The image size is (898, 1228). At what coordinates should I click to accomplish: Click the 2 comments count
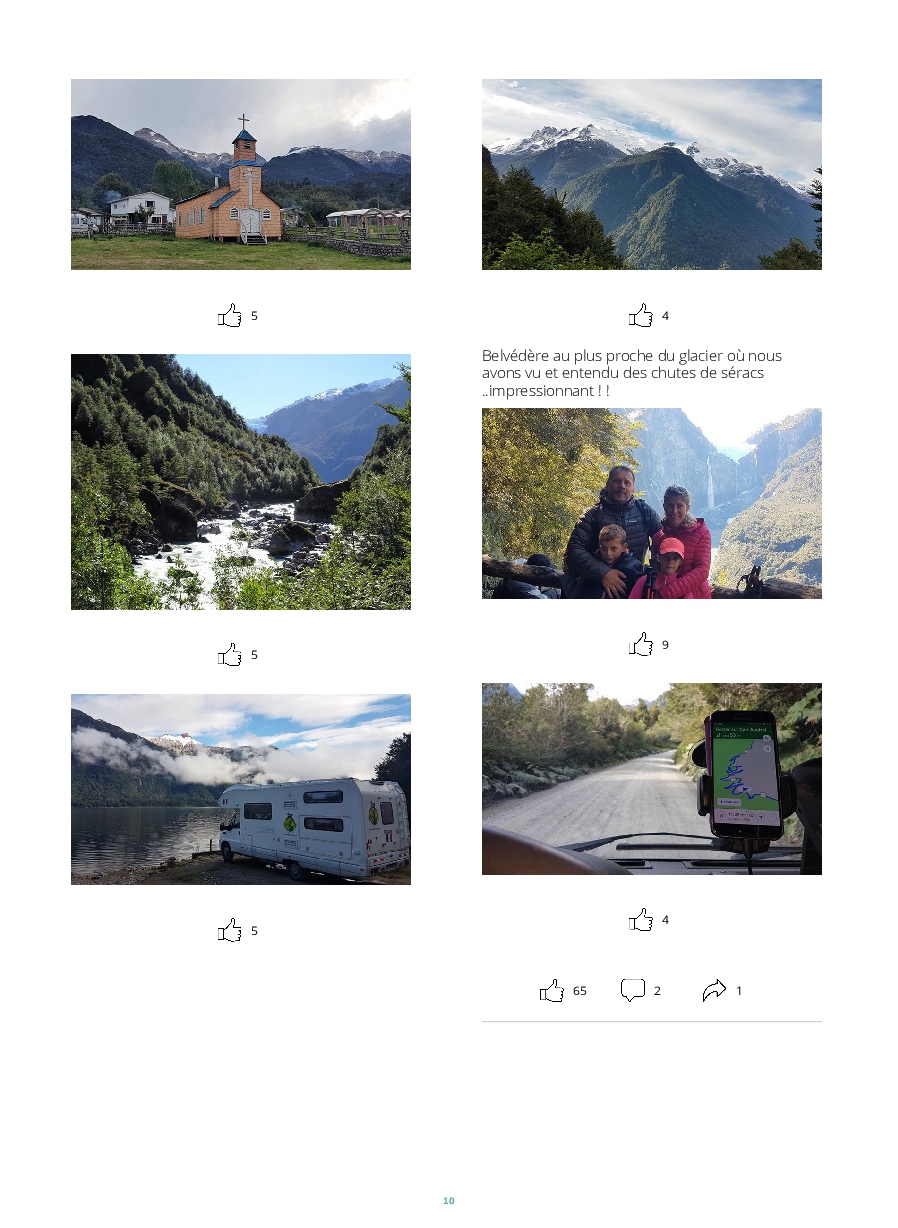(657, 991)
